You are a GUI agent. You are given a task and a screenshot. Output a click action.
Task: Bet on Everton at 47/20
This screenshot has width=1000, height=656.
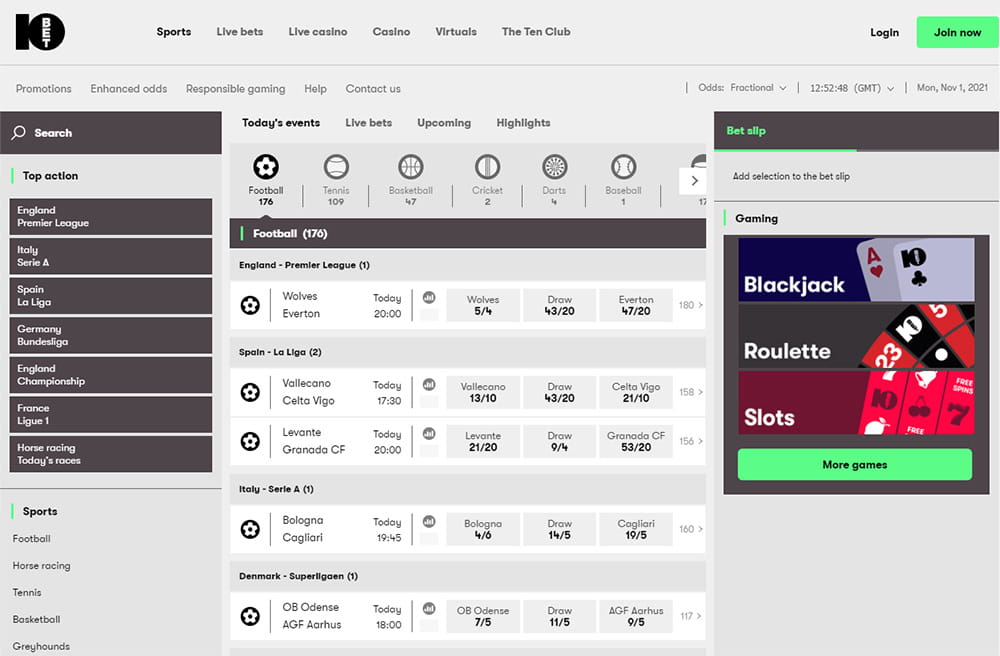pyautogui.click(x=636, y=305)
